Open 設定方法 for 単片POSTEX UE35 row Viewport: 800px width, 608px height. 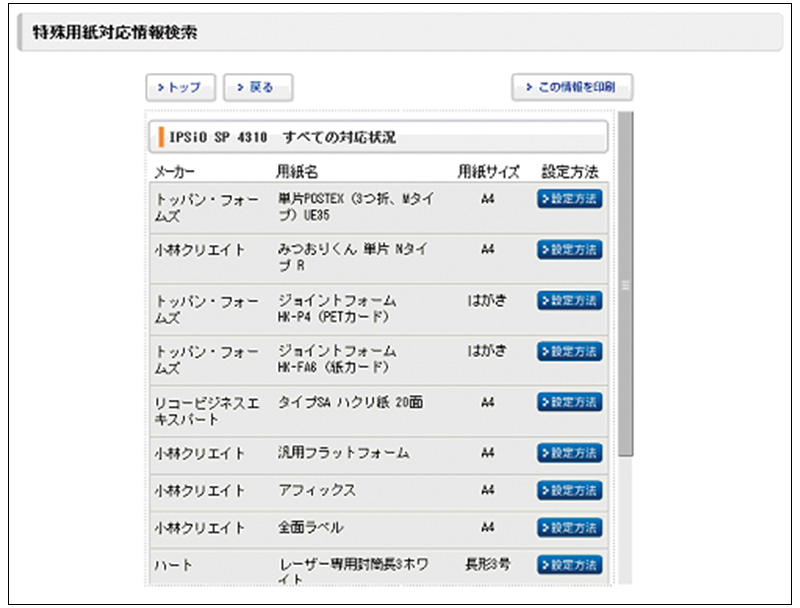point(570,199)
